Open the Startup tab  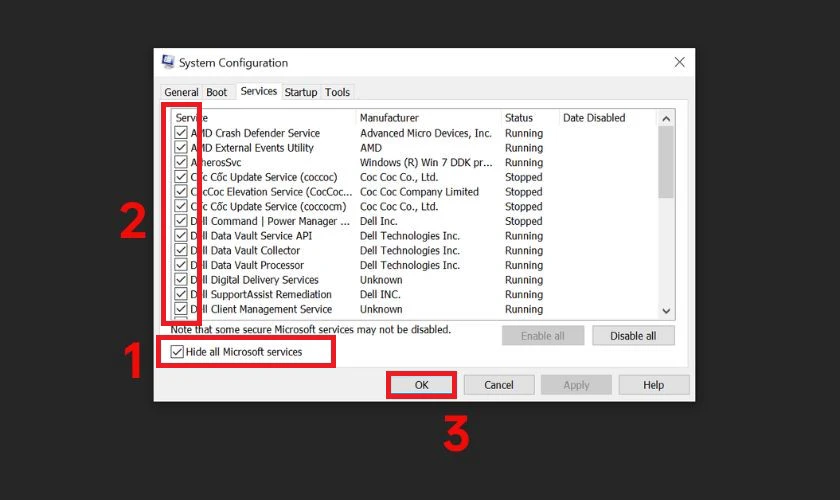click(301, 92)
